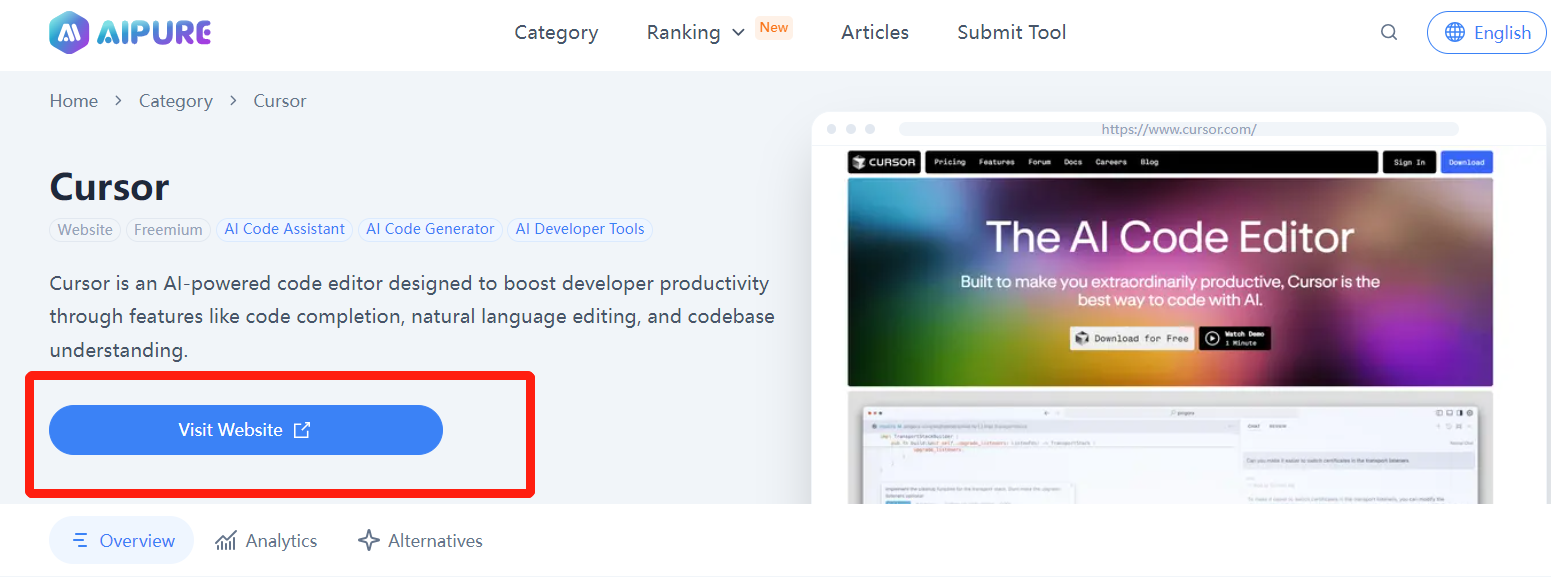Switch to the Overview tab
This screenshot has height=585, width=1551.
(122, 541)
